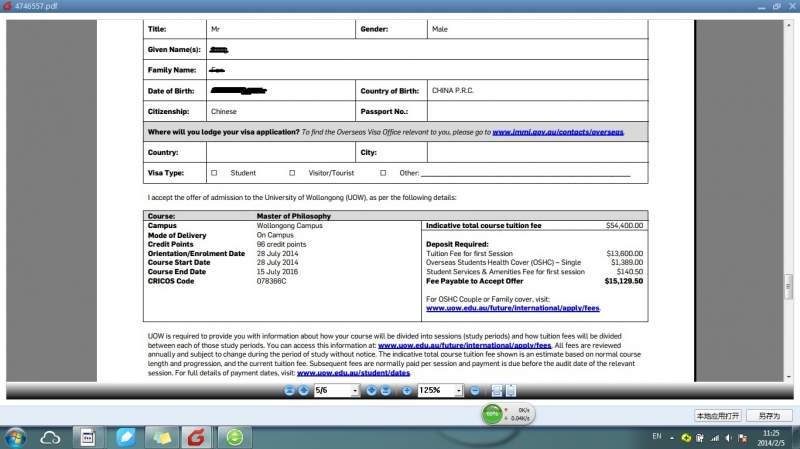Click the 'Wollongong Campus' value

point(289,226)
